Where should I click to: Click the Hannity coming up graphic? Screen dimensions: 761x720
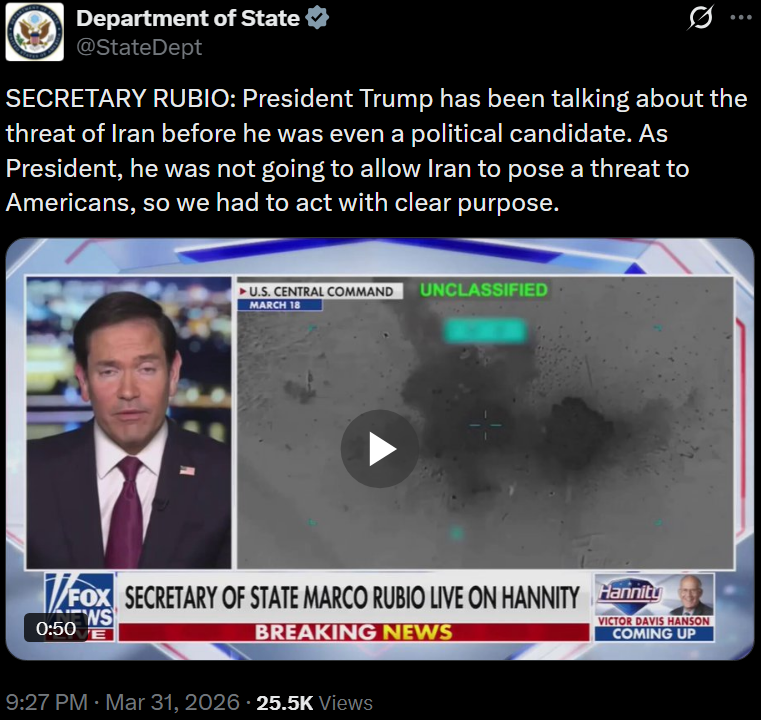point(654,607)
